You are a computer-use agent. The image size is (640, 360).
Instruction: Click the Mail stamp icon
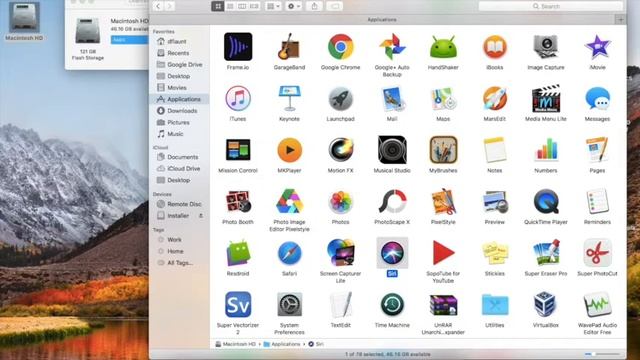[x=392, y=98]
